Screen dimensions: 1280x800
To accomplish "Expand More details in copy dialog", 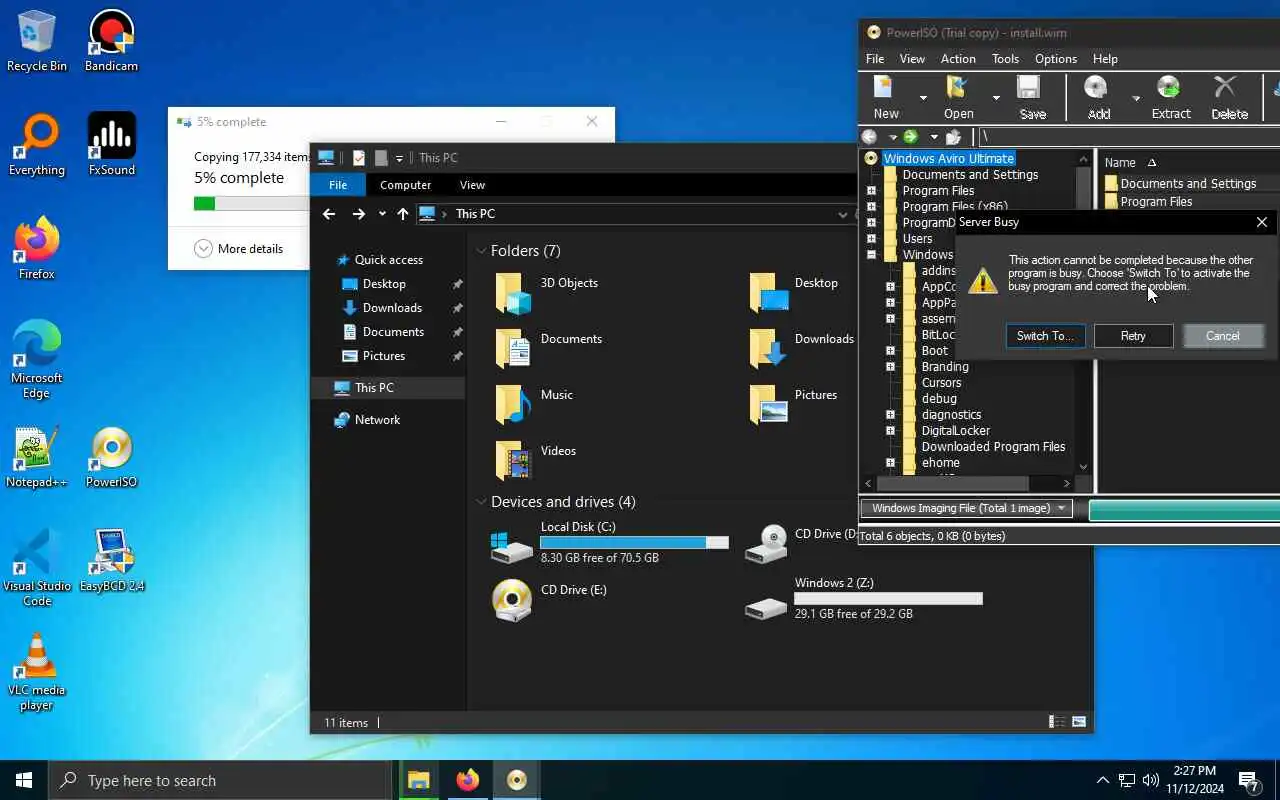I will [239, 249].
